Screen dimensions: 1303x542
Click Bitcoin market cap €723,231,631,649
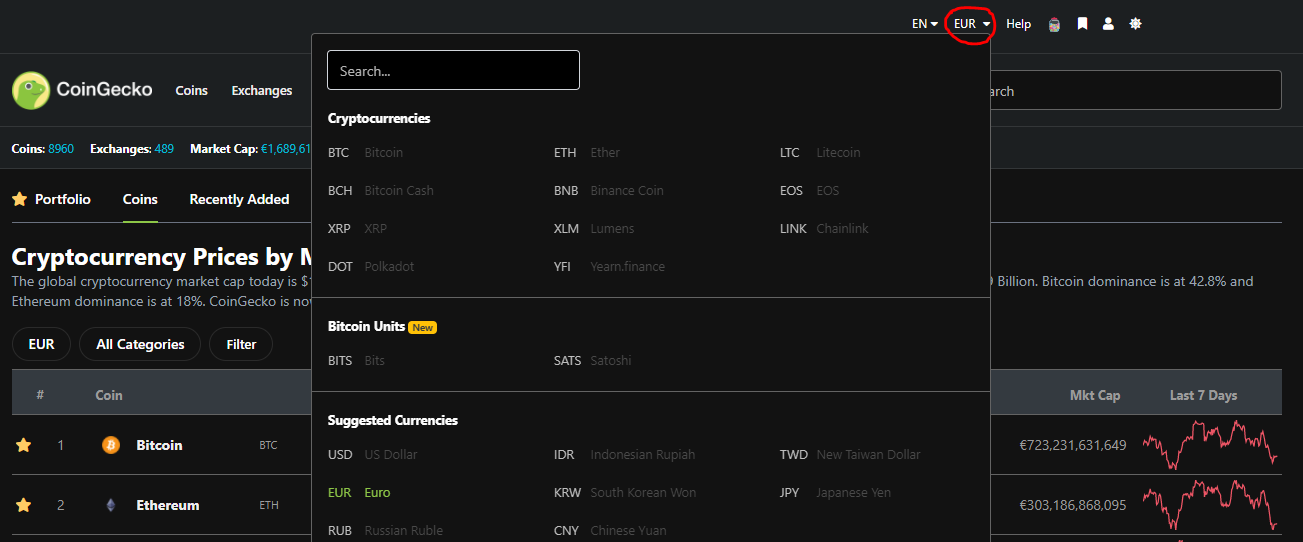pyautogui.click(x=1073, y=445)
